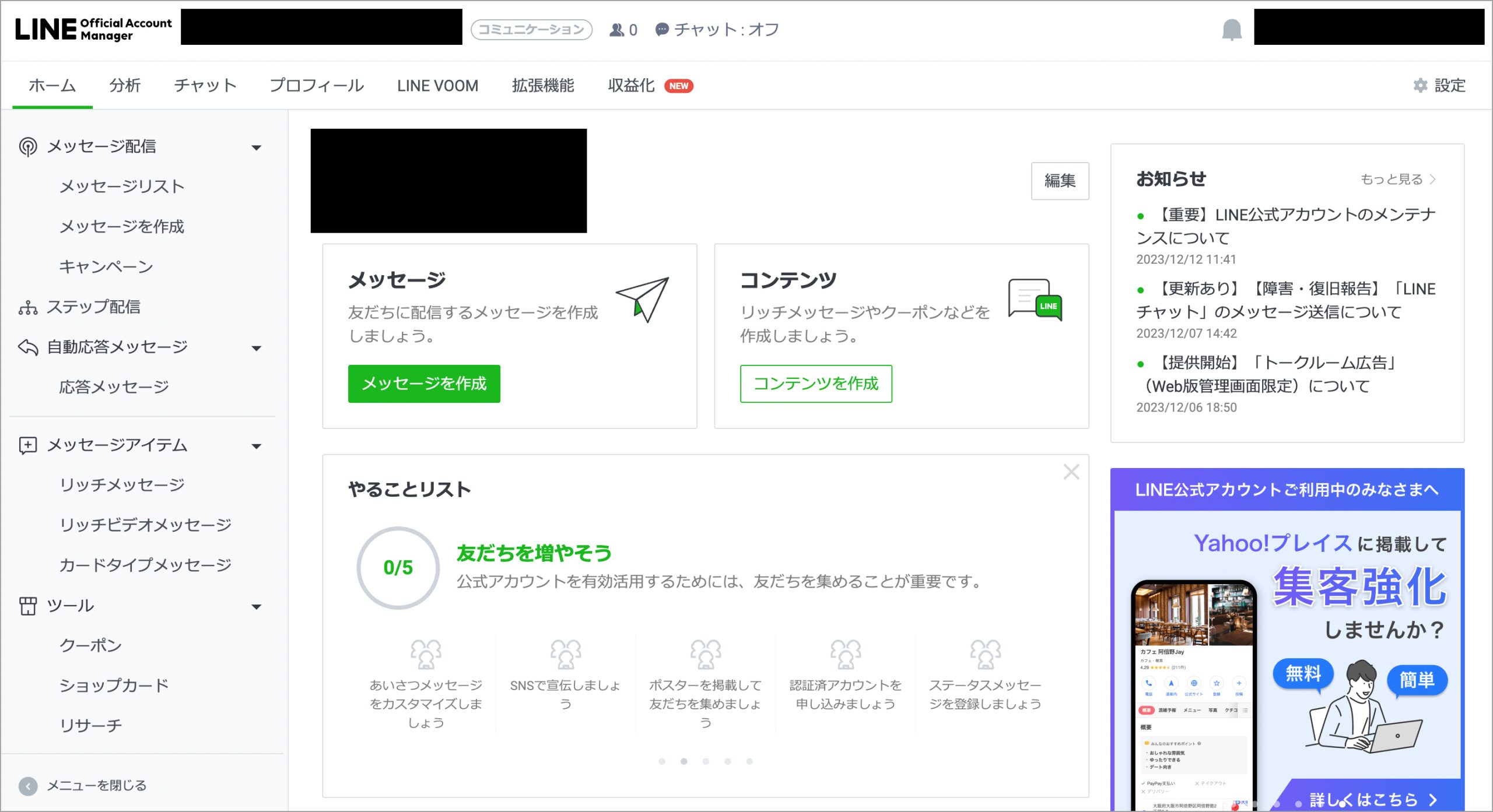Open キャンペーン in sidebar
The height and width of the screenshot is (812, 1493).
[x=106, y=267]
